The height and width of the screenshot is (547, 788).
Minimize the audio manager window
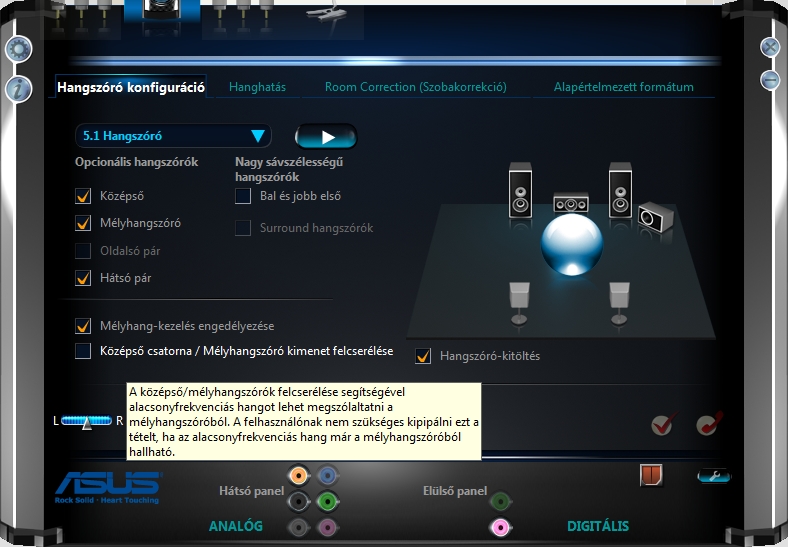[770, 79]
